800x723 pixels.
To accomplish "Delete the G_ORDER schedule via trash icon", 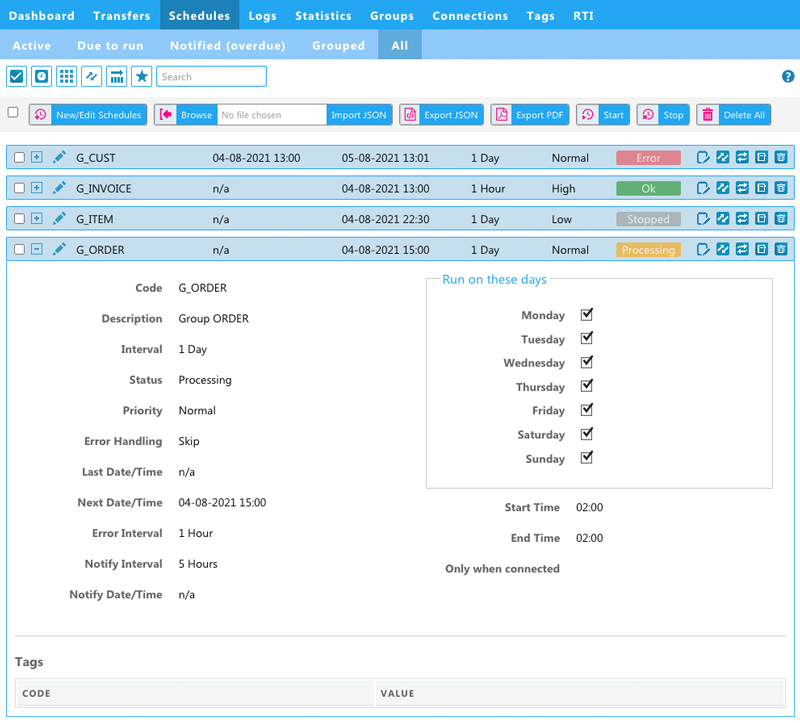I will pos(781,249).
